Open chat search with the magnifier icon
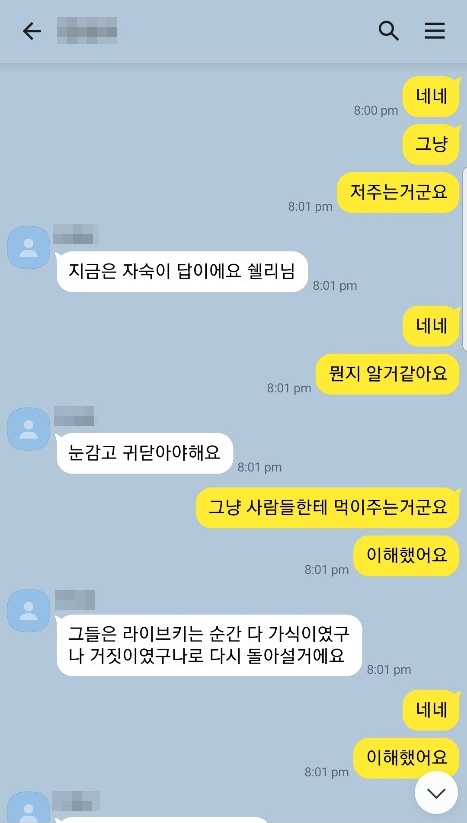 tap(388, 31)
